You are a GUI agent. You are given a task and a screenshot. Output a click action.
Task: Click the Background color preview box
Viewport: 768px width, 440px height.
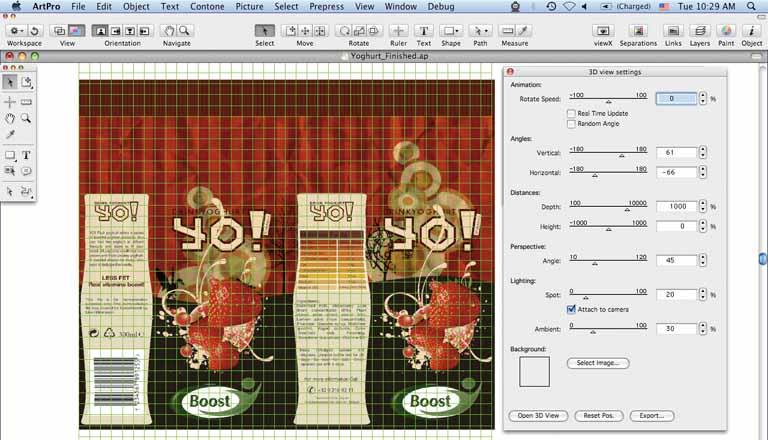tap(534, 371)
